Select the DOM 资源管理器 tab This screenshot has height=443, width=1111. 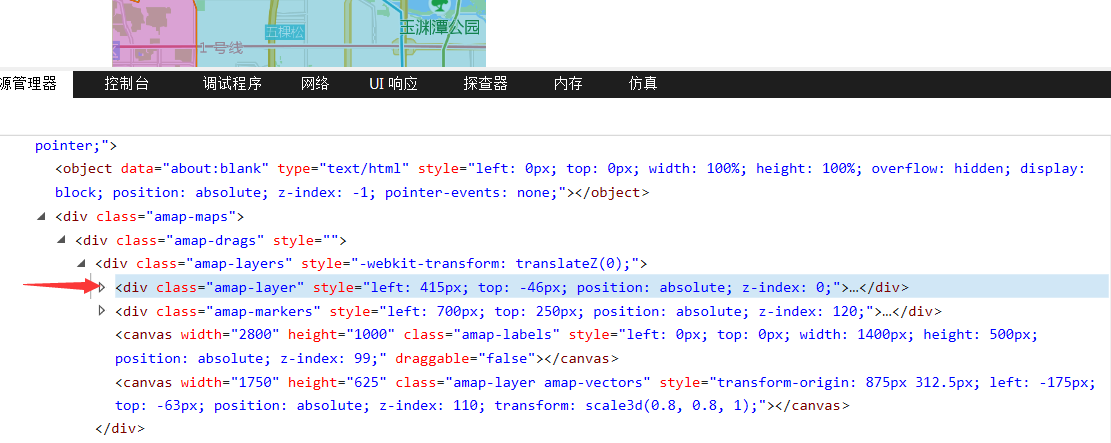tap(36, 84)
